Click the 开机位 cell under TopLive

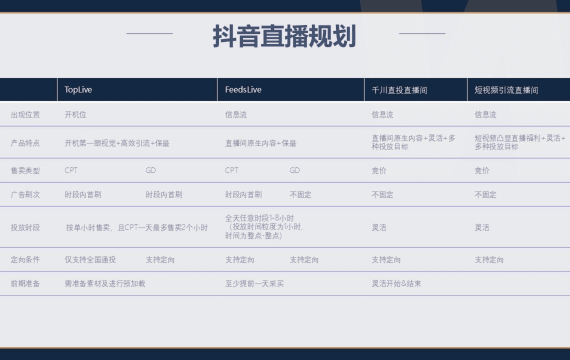76,115
